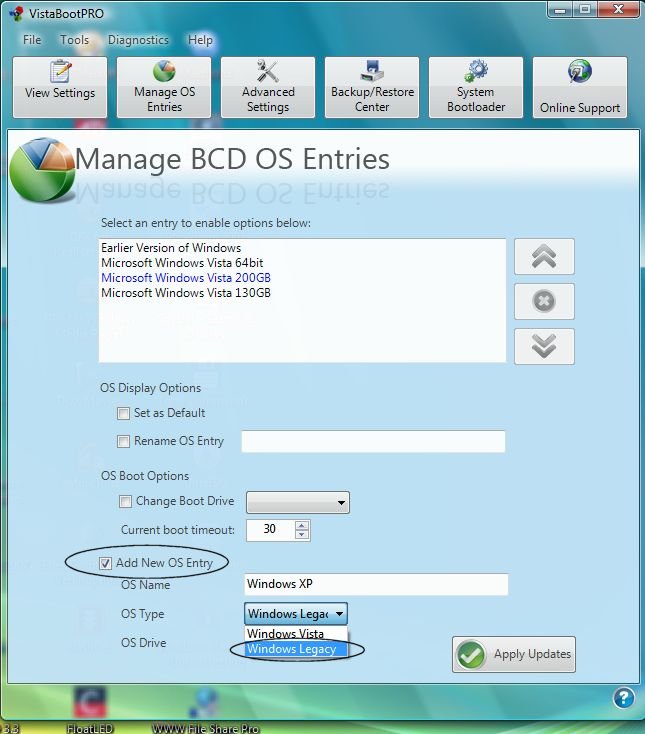Viewport: 645px width, 734px height.
Task: Open the Tools menu
Action: click(x=74, y=40)
